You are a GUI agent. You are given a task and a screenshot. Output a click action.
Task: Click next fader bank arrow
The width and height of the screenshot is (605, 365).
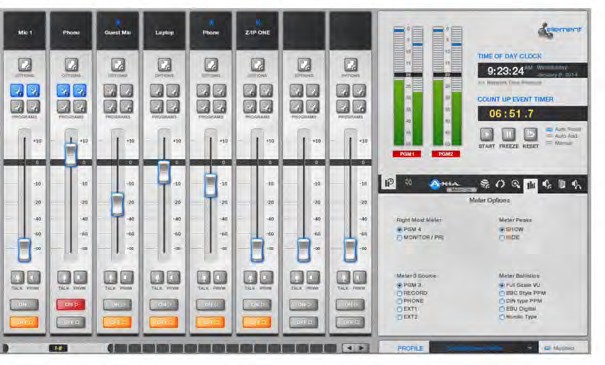pos(361,348)
